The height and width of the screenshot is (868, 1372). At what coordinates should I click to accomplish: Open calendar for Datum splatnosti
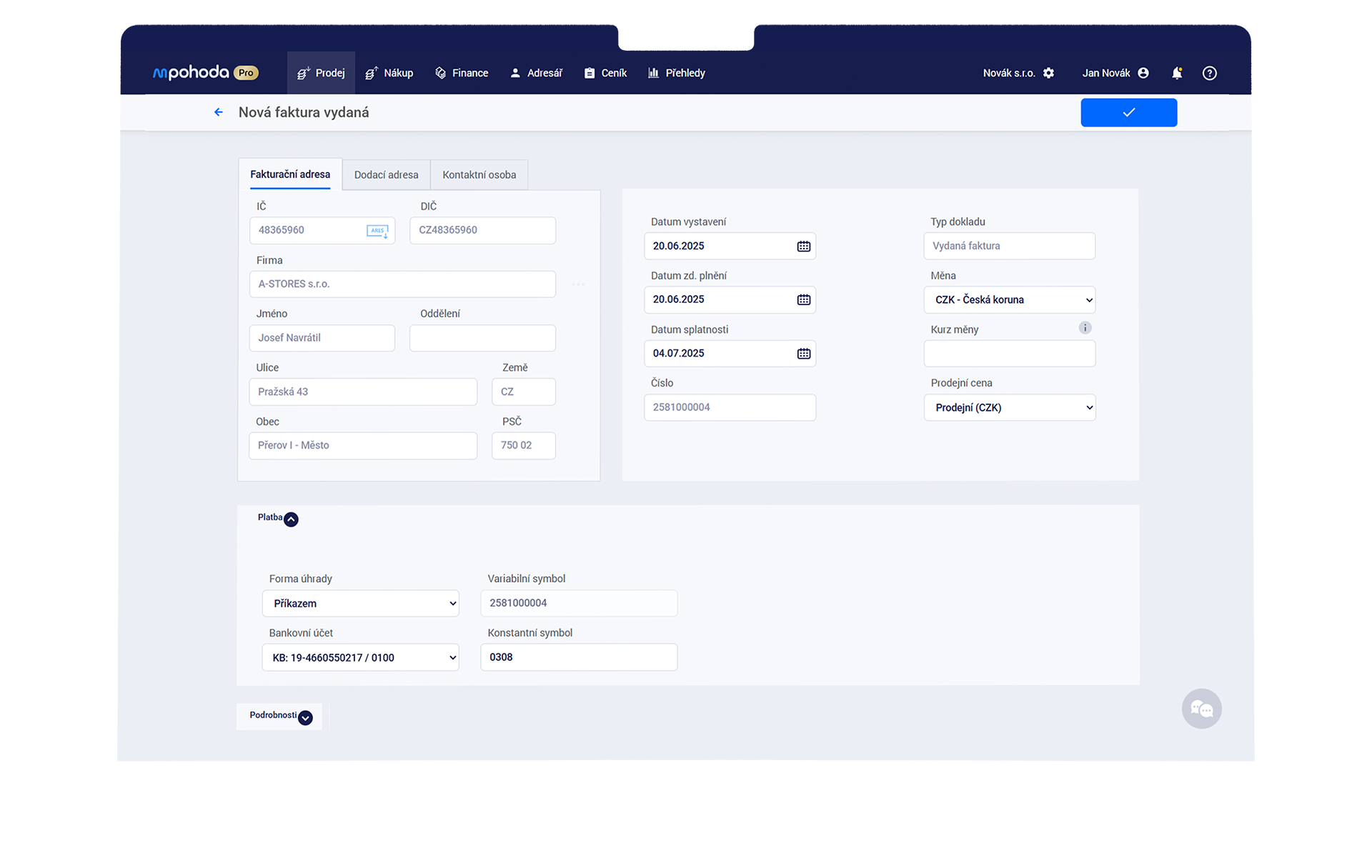803,354
